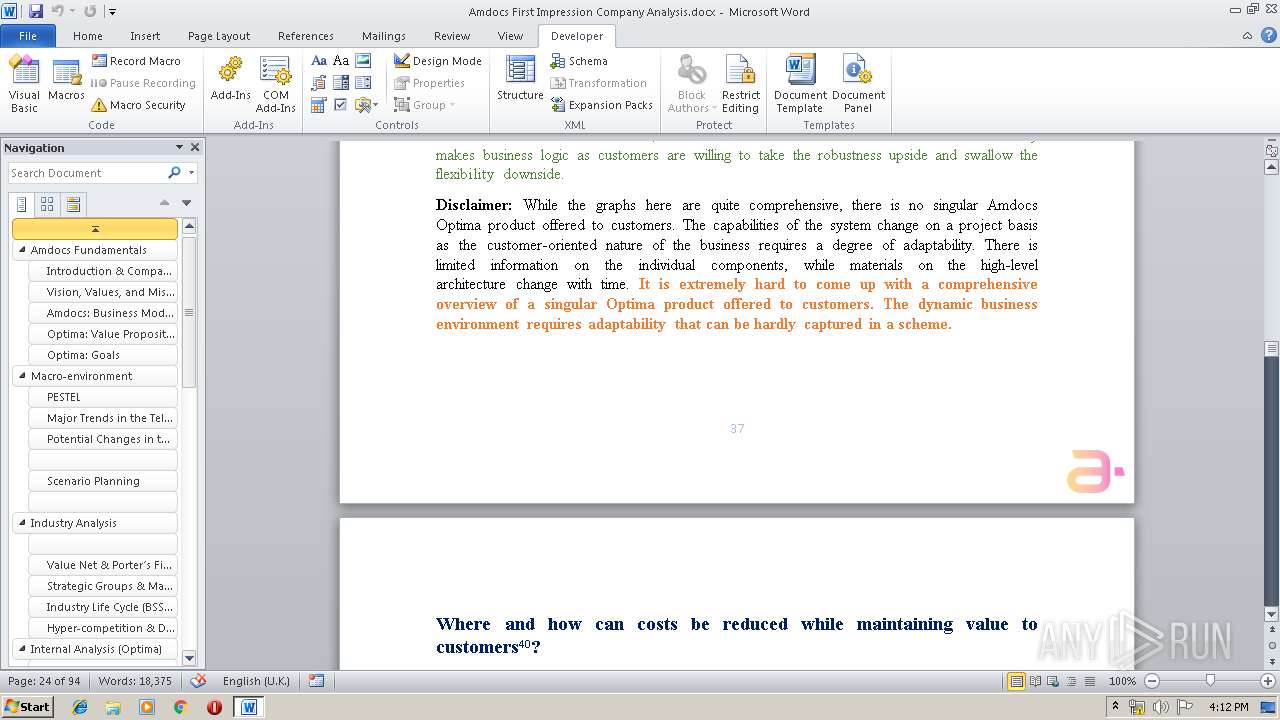The height and width of the screenshot is (720, 1280).
Task: Switch to the Page Layout tab
Action: 219,36
